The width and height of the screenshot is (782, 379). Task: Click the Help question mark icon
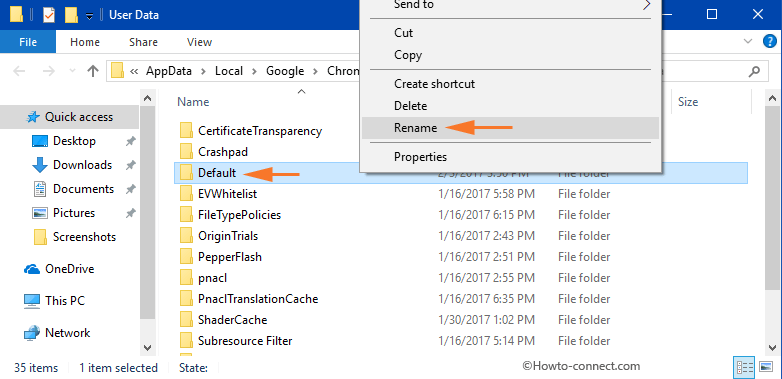(x=770, y=41)
